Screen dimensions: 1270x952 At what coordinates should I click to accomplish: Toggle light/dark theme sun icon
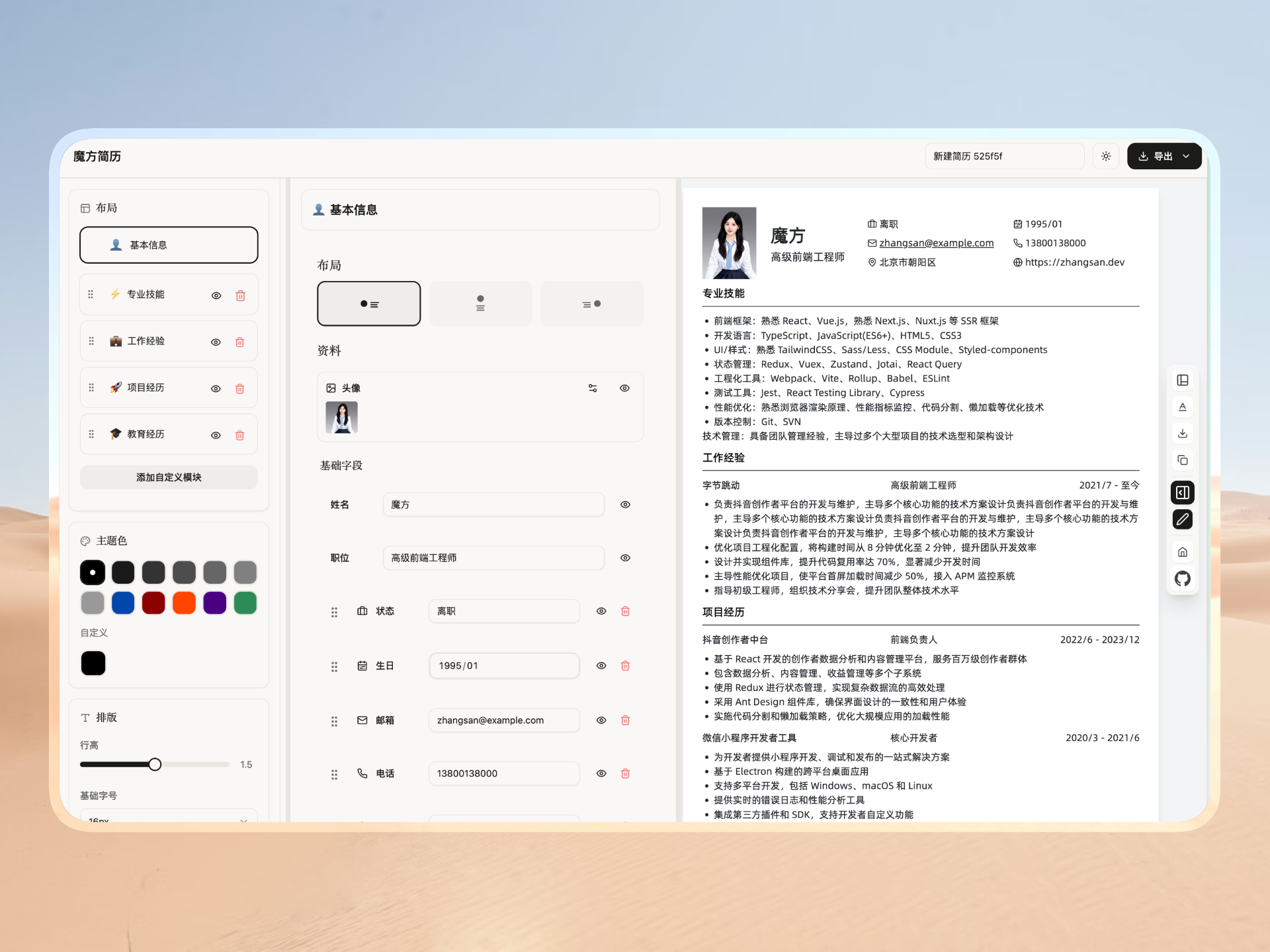(1106, 157)
